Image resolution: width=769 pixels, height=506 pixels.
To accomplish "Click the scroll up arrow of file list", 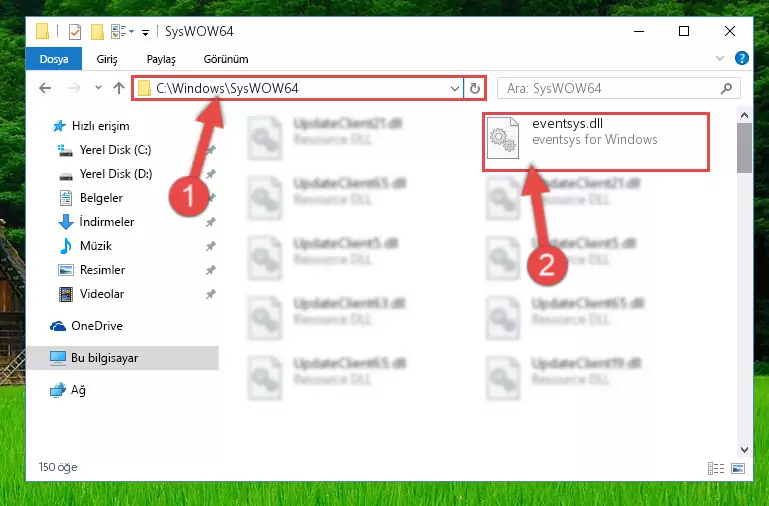I will point(744,116).
